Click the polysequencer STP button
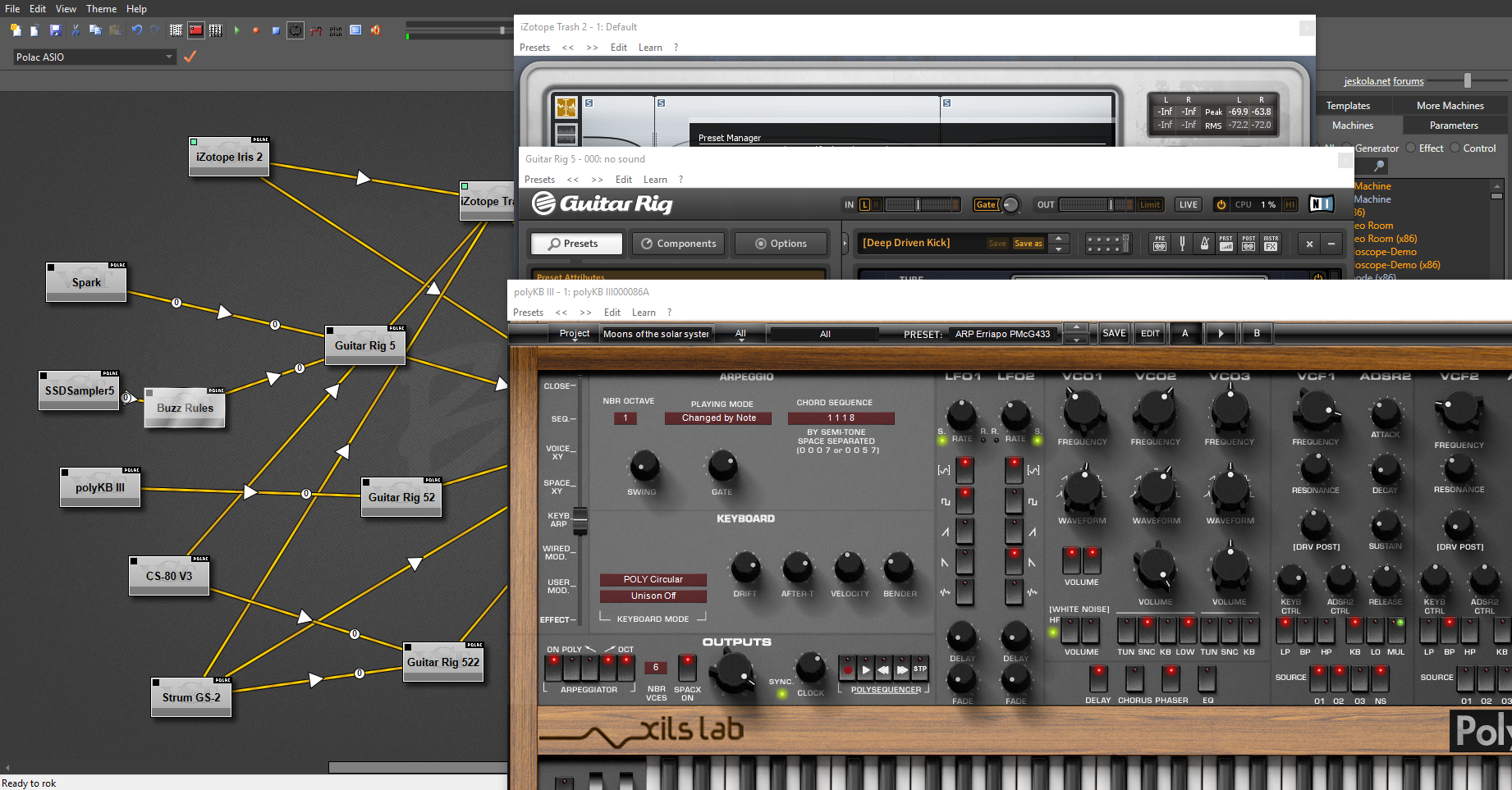The image size is (1512, 790). tap(920, 669)
